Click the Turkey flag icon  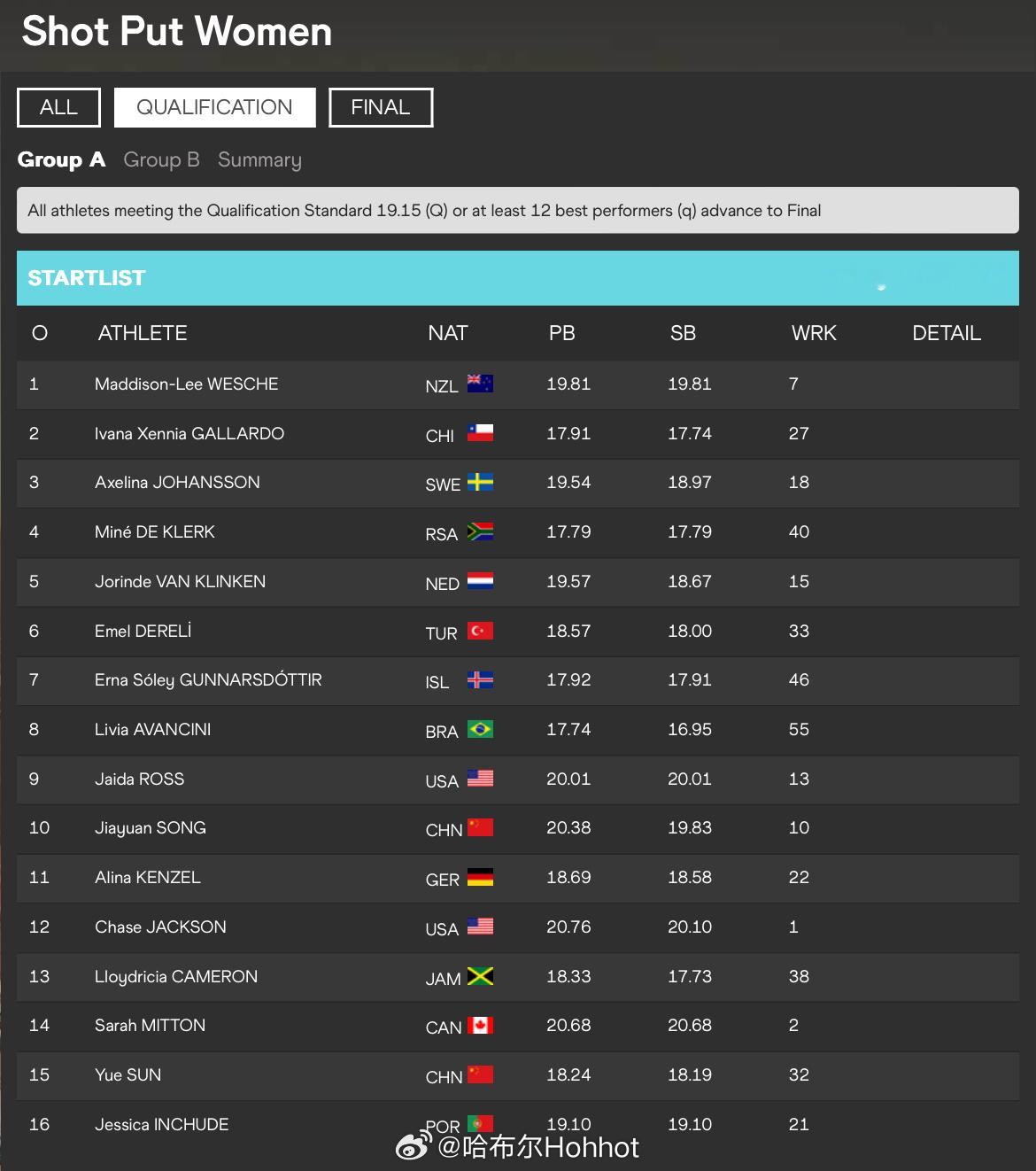point(480,631)
